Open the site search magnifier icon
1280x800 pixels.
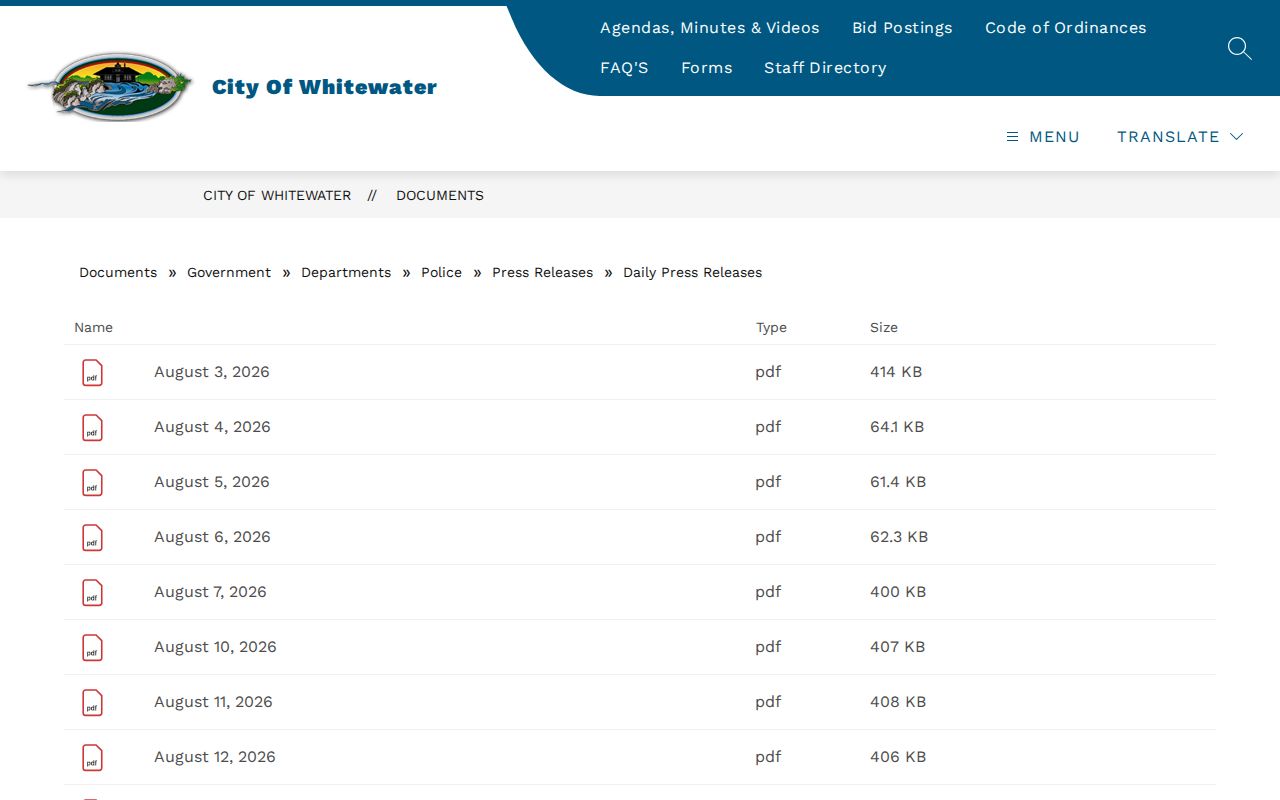(1239, 48)
